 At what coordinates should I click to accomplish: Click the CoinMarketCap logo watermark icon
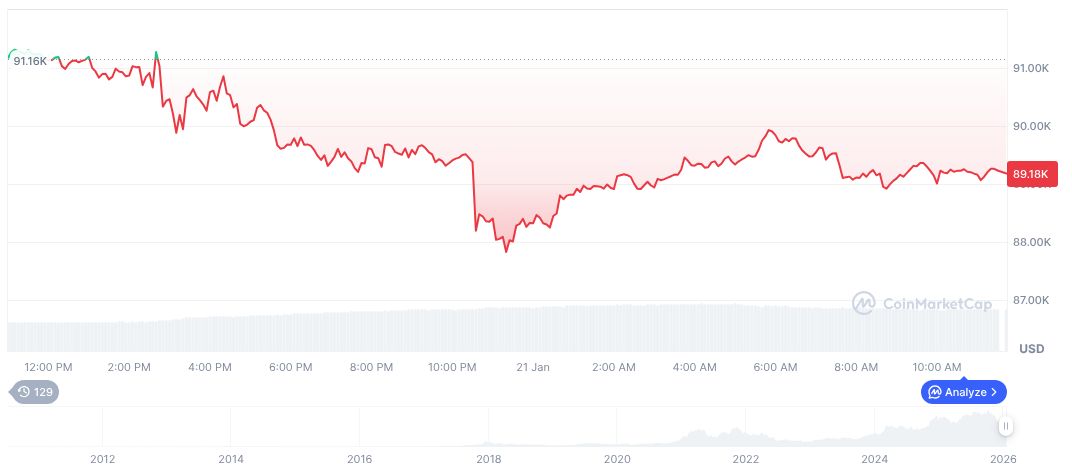[x=864, y=302]
